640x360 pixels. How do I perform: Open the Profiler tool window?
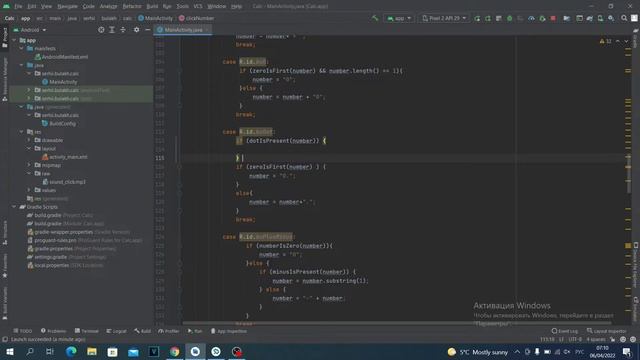click(169, 331)
